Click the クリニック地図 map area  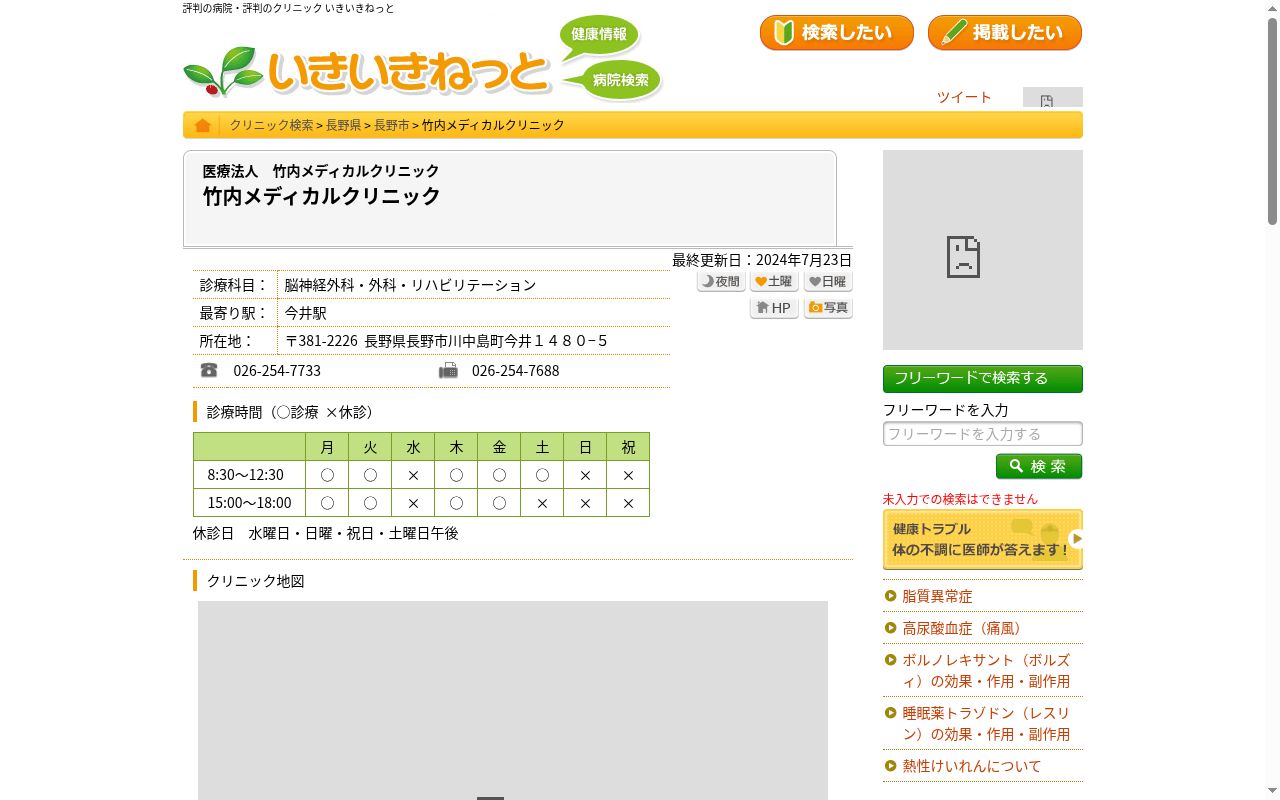click(x=513, y=700)
